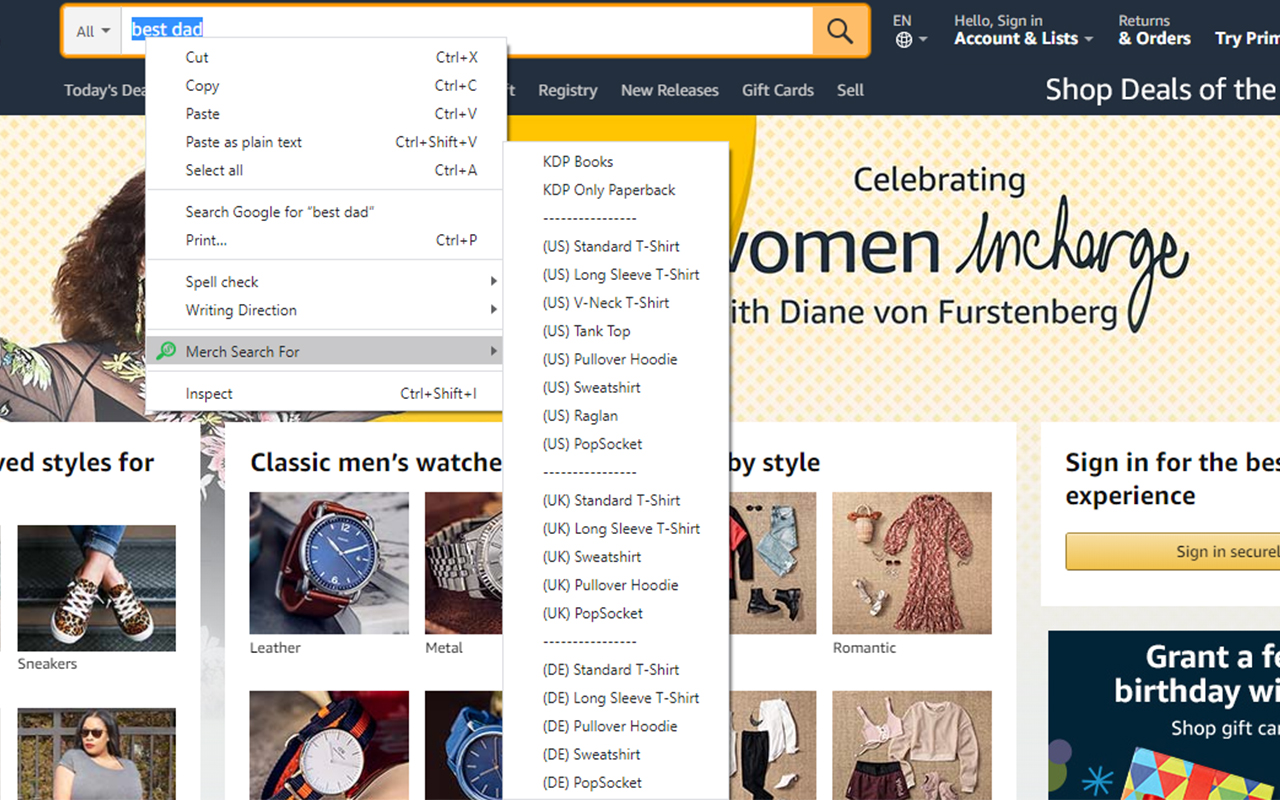Open the Leather watch thumbnail
This screenshot has height=800, width=1280.
tap(329, 563)
